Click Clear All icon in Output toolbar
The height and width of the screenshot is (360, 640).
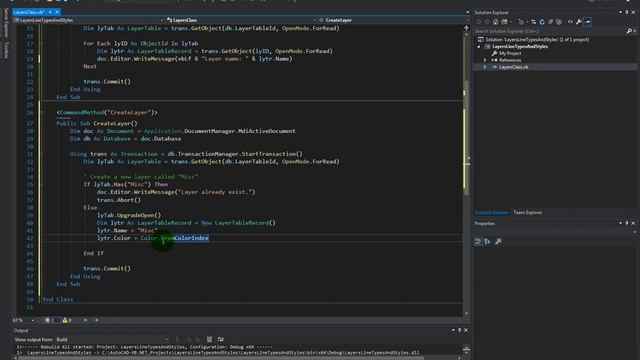click(209, 340)
